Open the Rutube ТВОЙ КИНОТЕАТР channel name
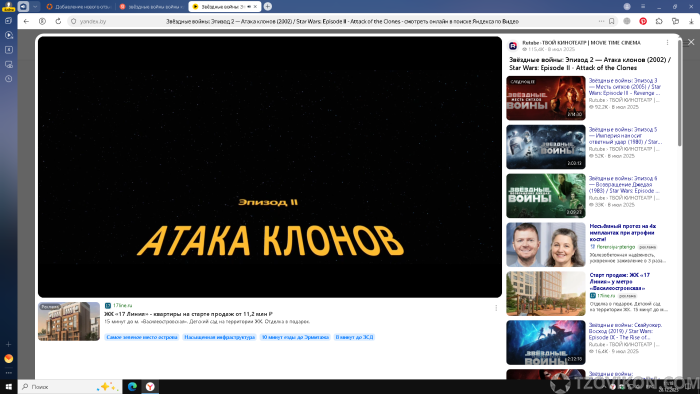Image resolution: width=700 pixels, height=394 pixels. click(x=581, y=43)
